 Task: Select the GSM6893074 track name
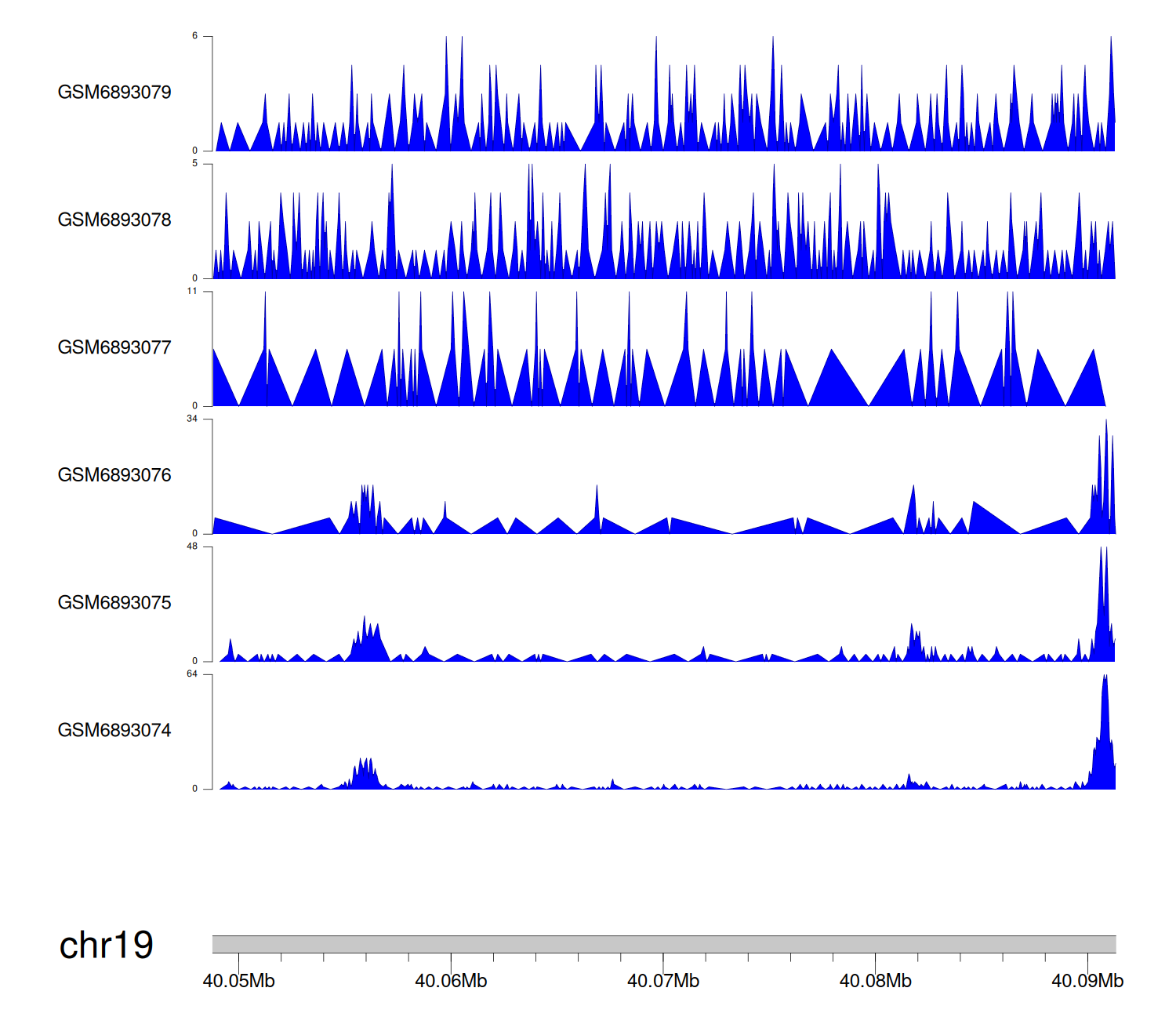pyautogui.click(x=114, y=731)
